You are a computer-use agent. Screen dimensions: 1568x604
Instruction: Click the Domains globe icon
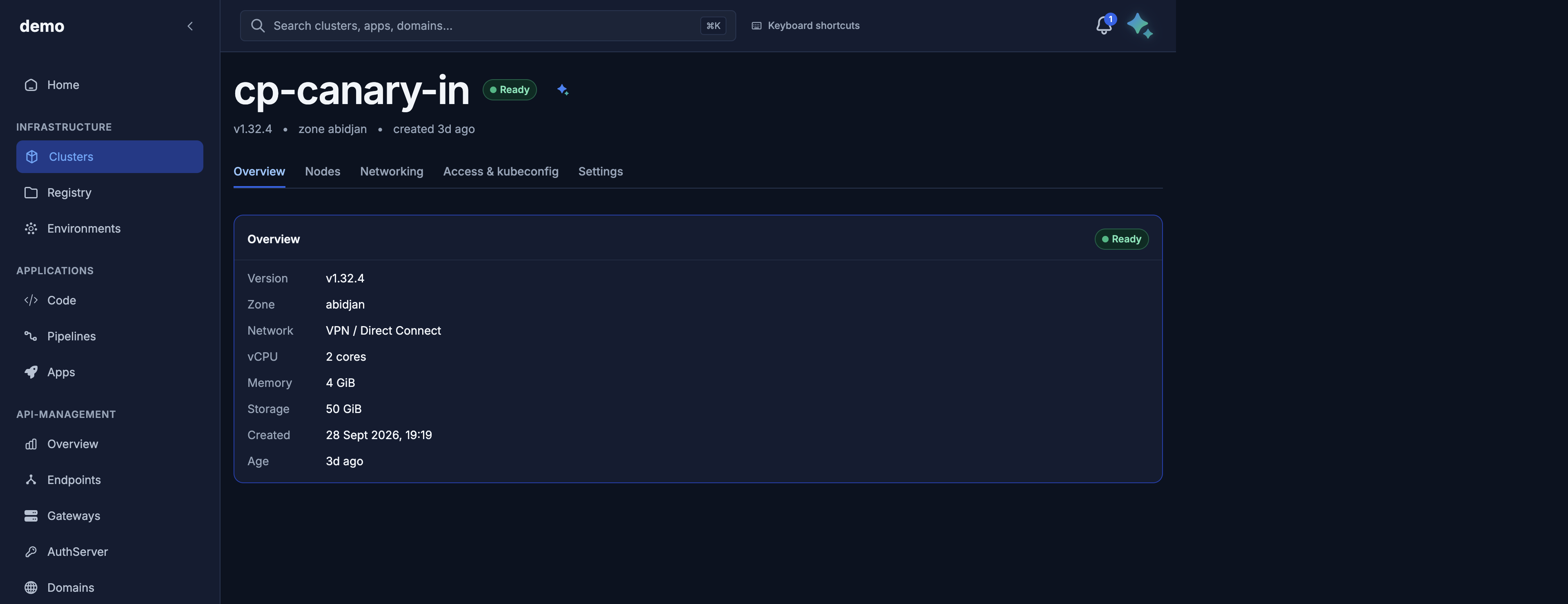pyautogui.click(x=31, y=587)
